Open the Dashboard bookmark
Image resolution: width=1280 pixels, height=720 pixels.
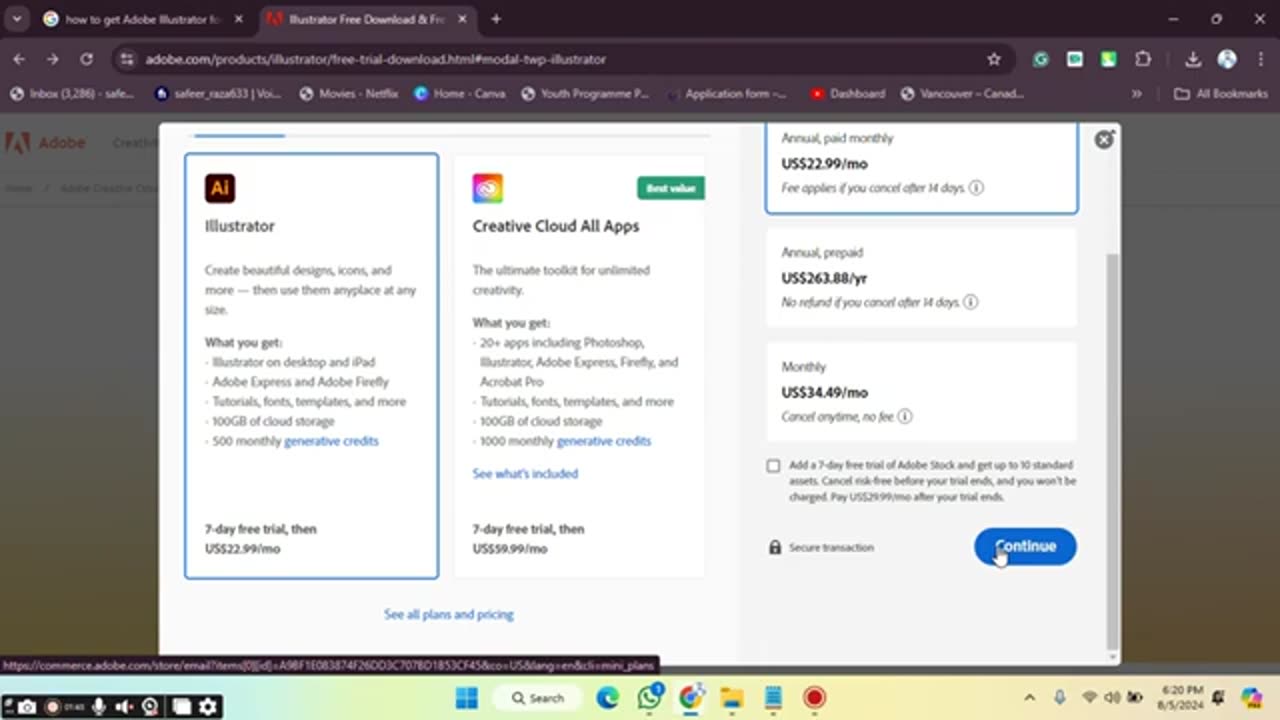pos(847,93)
